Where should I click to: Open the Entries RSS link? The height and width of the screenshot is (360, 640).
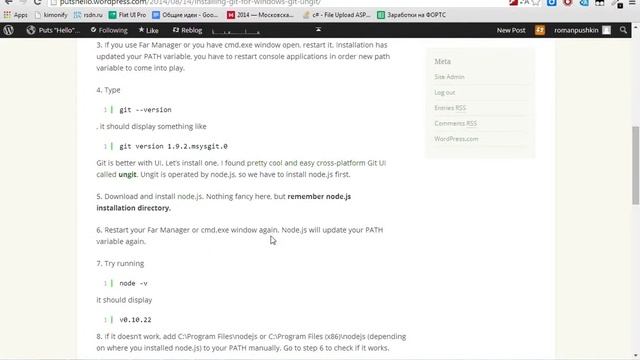coord(450,108)
